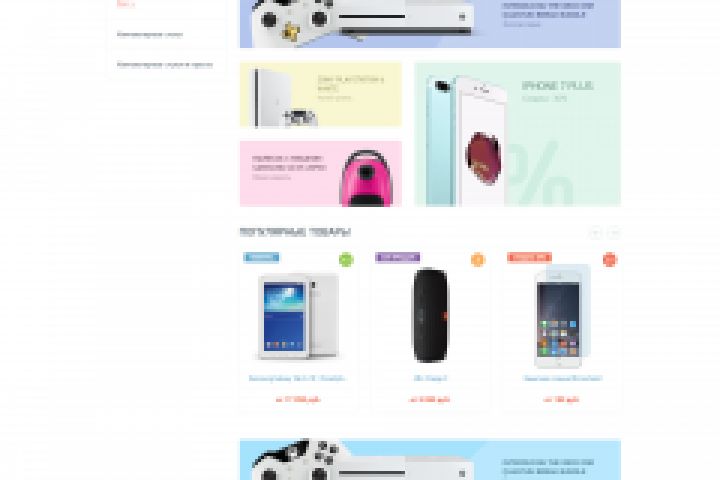Open the bottom blue Xbox console banner
Image resolution: width=720 pixels, height=480 pixels.
click(430, 459)
